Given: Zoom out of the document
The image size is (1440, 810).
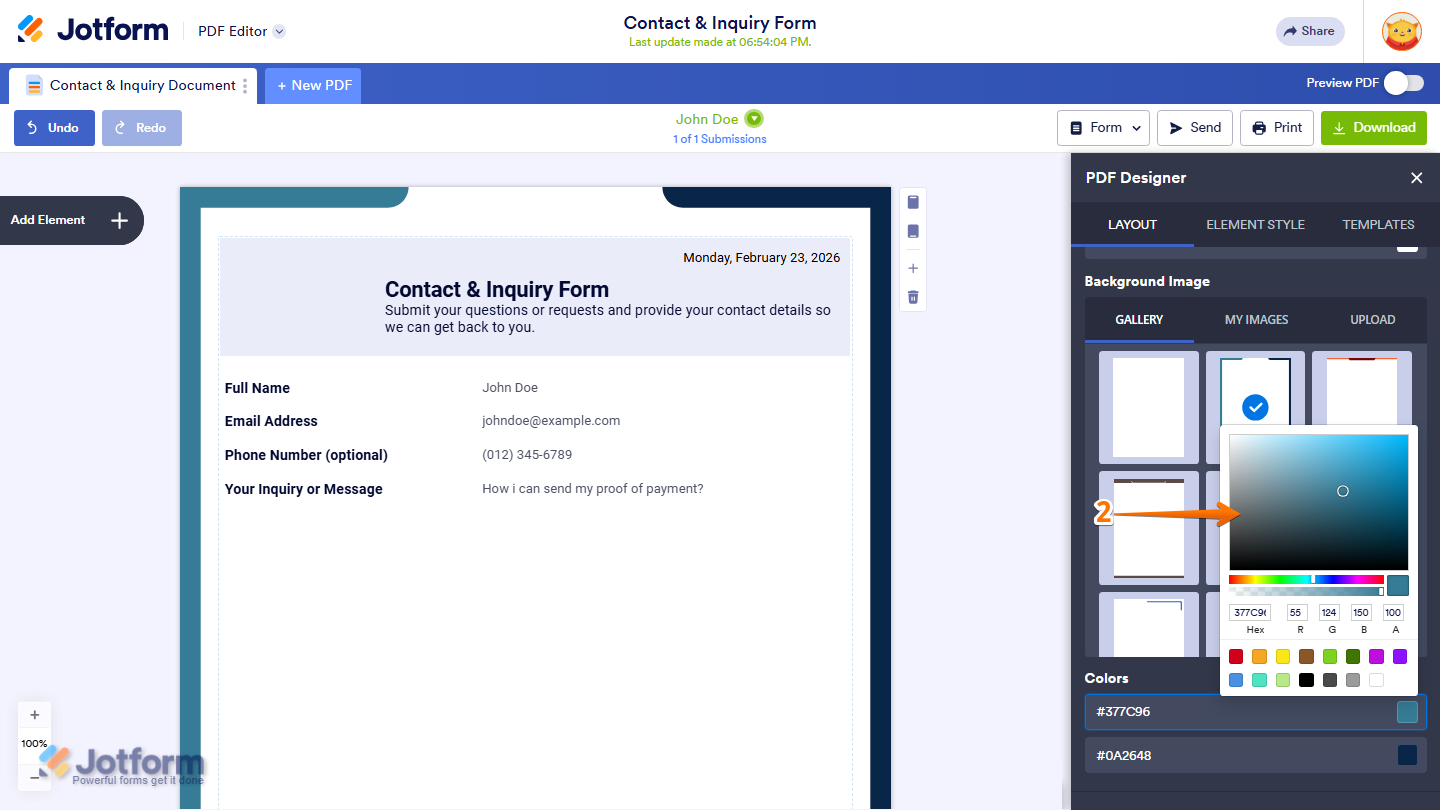Looking at the screenshot, I should pos(34,776).
